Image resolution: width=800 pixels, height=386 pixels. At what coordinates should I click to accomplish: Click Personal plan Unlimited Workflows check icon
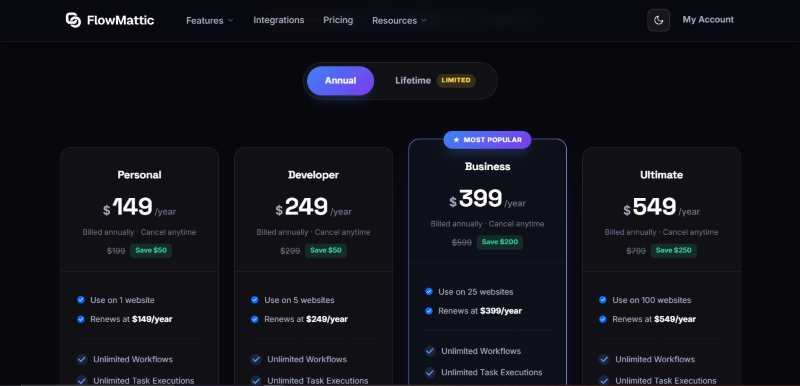tap(82, 359)
